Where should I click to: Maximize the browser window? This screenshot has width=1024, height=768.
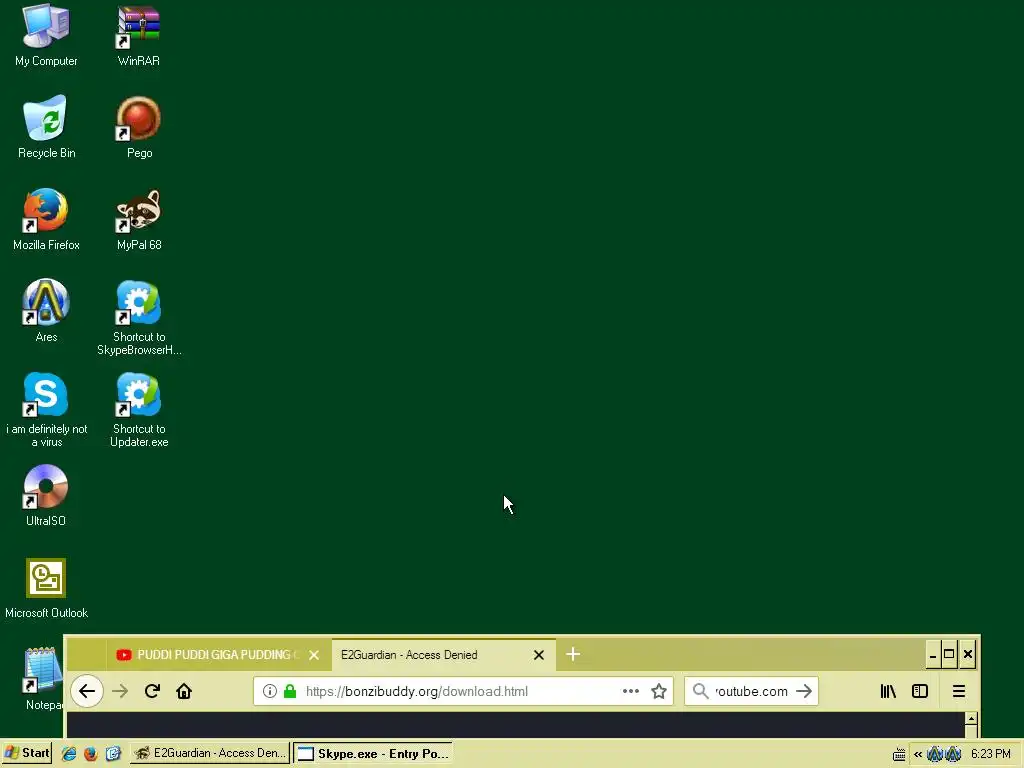[949, 655]
